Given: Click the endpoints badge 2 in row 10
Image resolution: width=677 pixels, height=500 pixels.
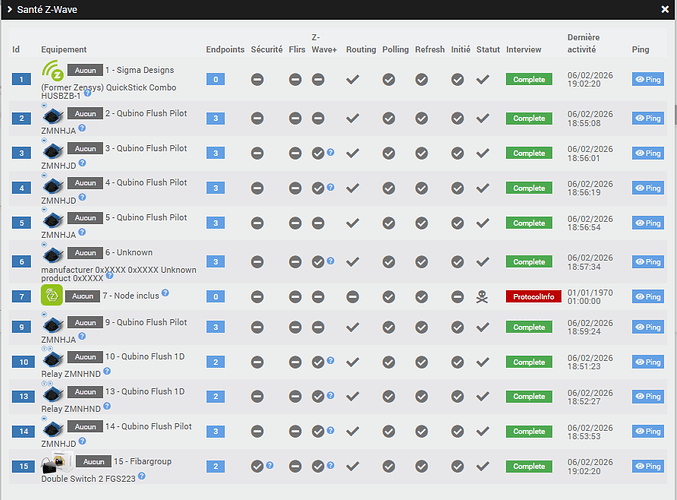Looking at the screenshot, I should pos(215,362).
